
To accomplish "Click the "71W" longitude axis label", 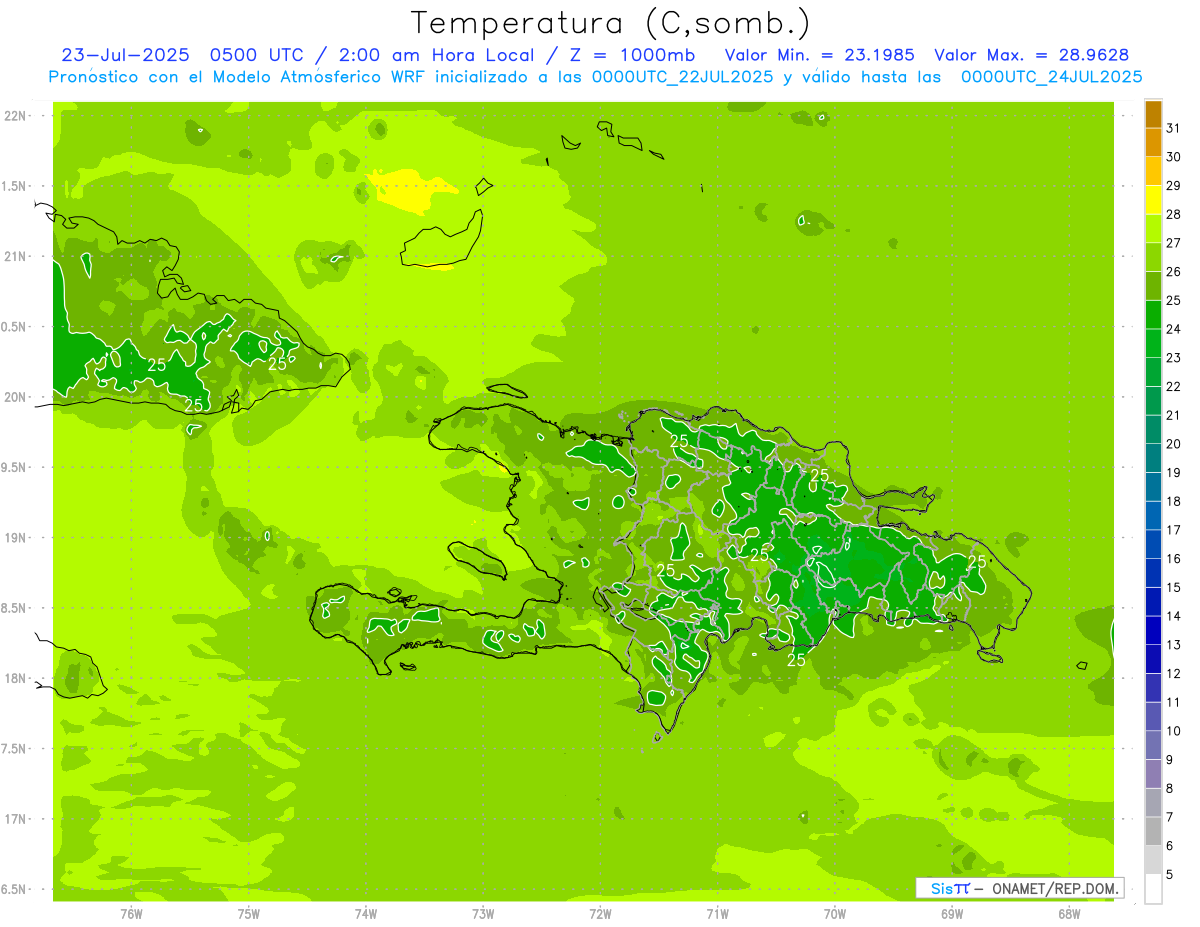I will coord(717,913).
